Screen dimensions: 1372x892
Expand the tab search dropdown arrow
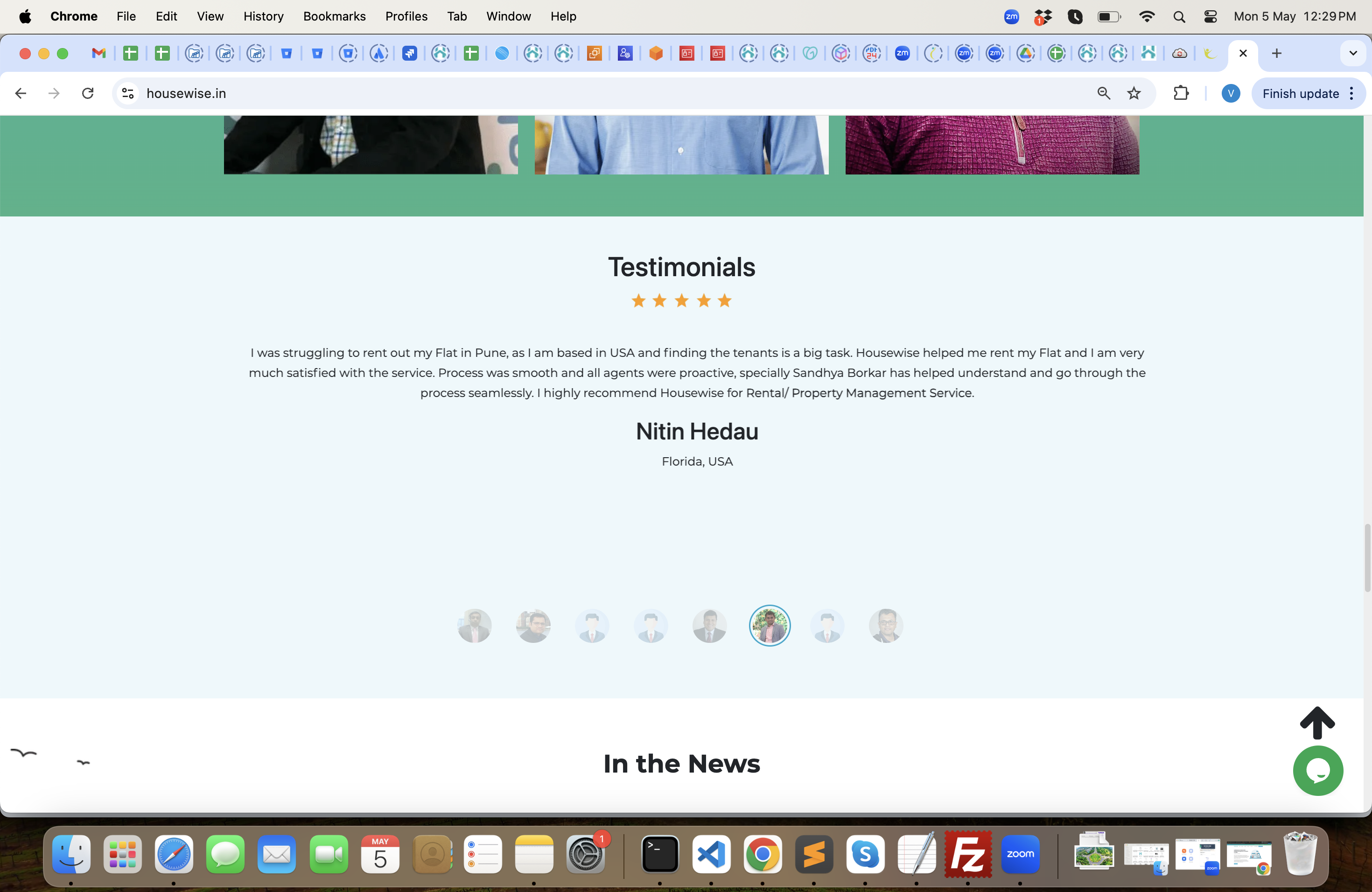[1352, 54]
